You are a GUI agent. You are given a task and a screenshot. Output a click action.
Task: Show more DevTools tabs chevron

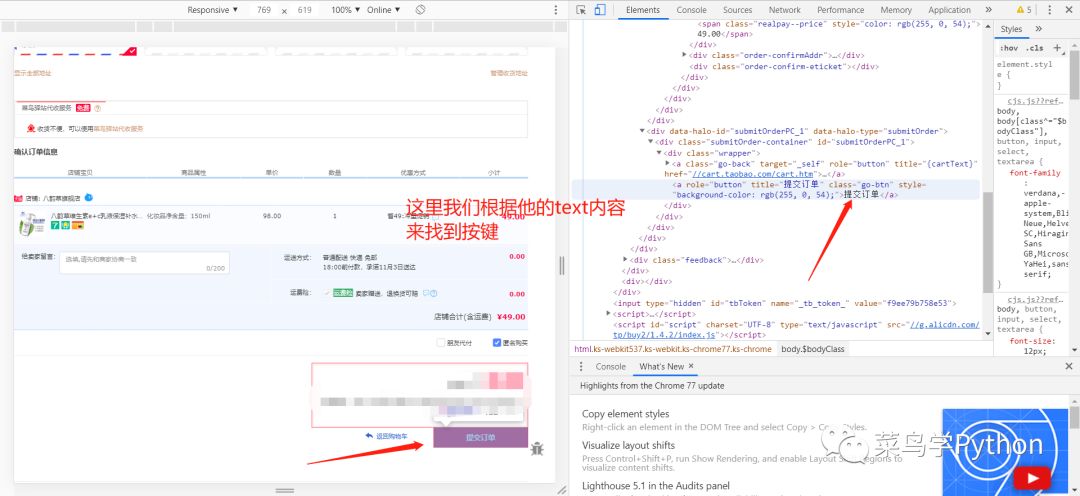(988, 10)
